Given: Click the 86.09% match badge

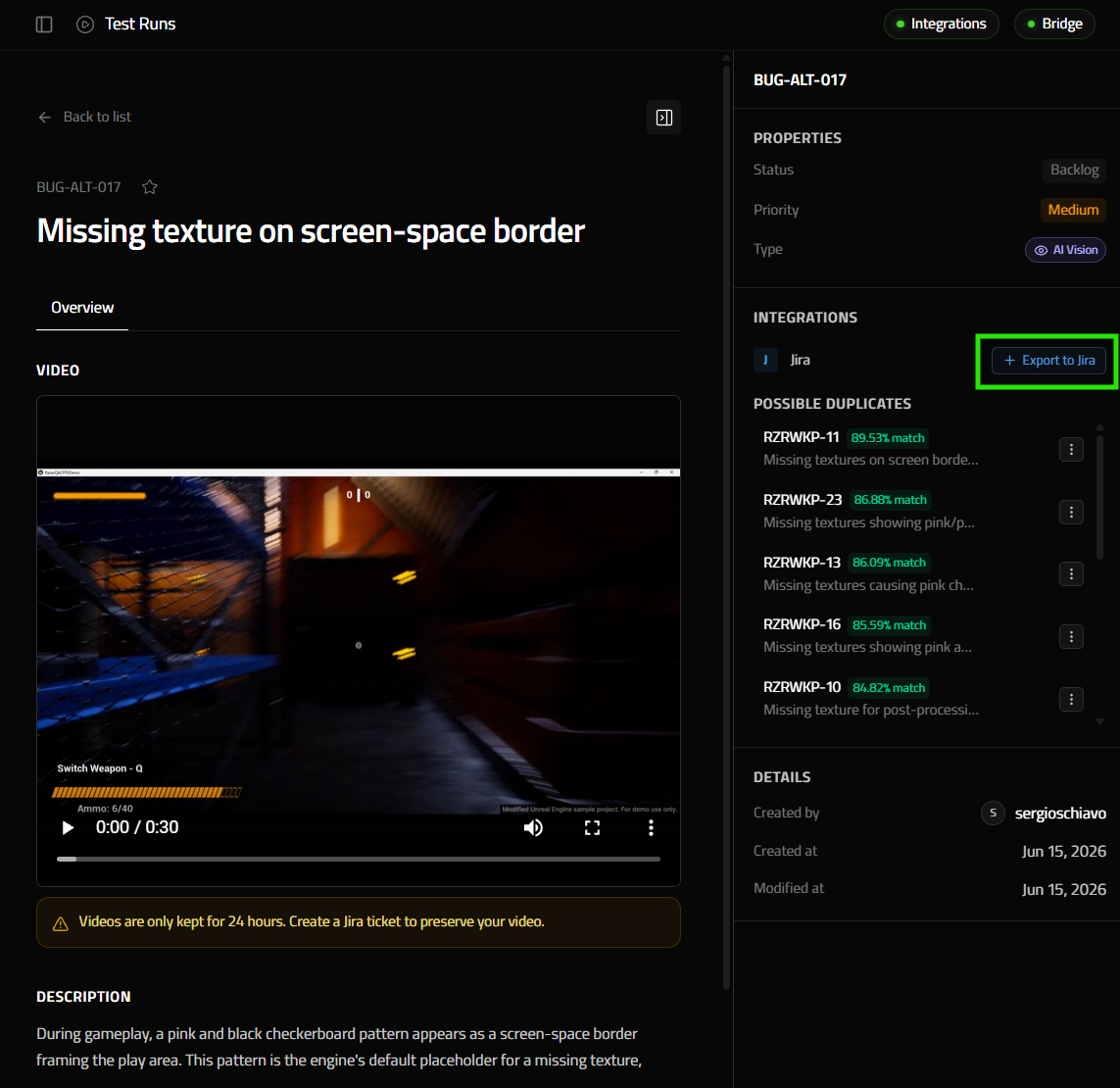Looking at the screenshot, I should click(x=889, y=563).
